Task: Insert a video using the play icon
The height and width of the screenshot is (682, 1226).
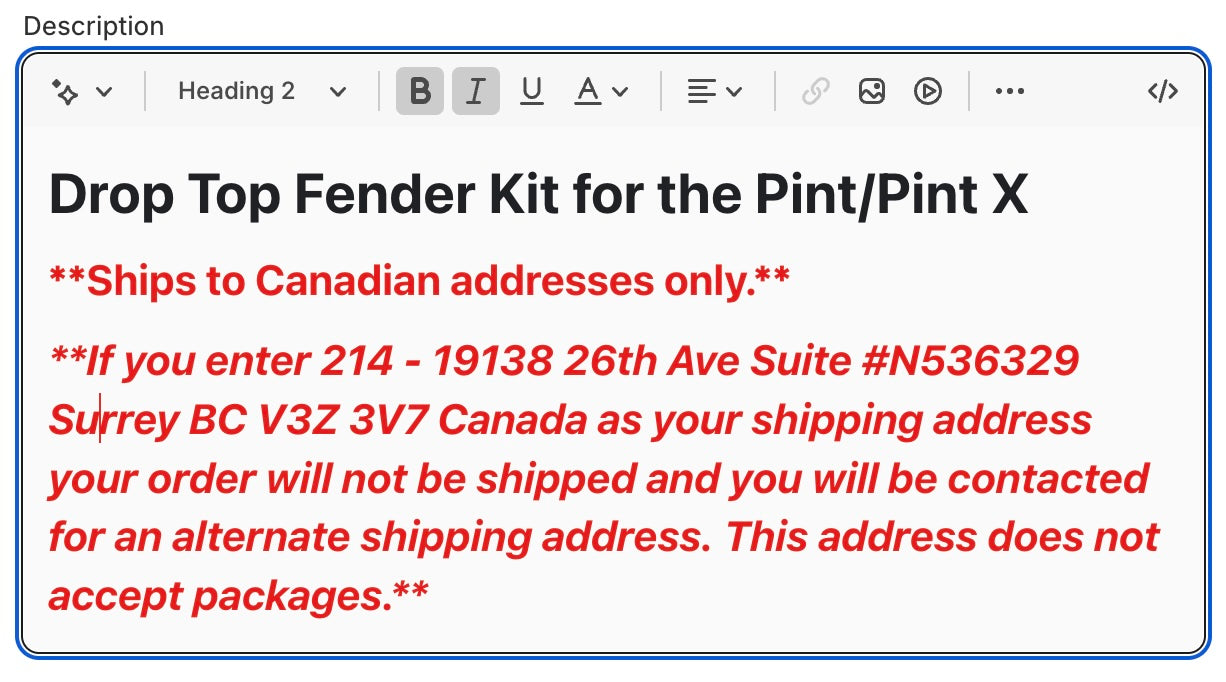Action: [928, 92]
